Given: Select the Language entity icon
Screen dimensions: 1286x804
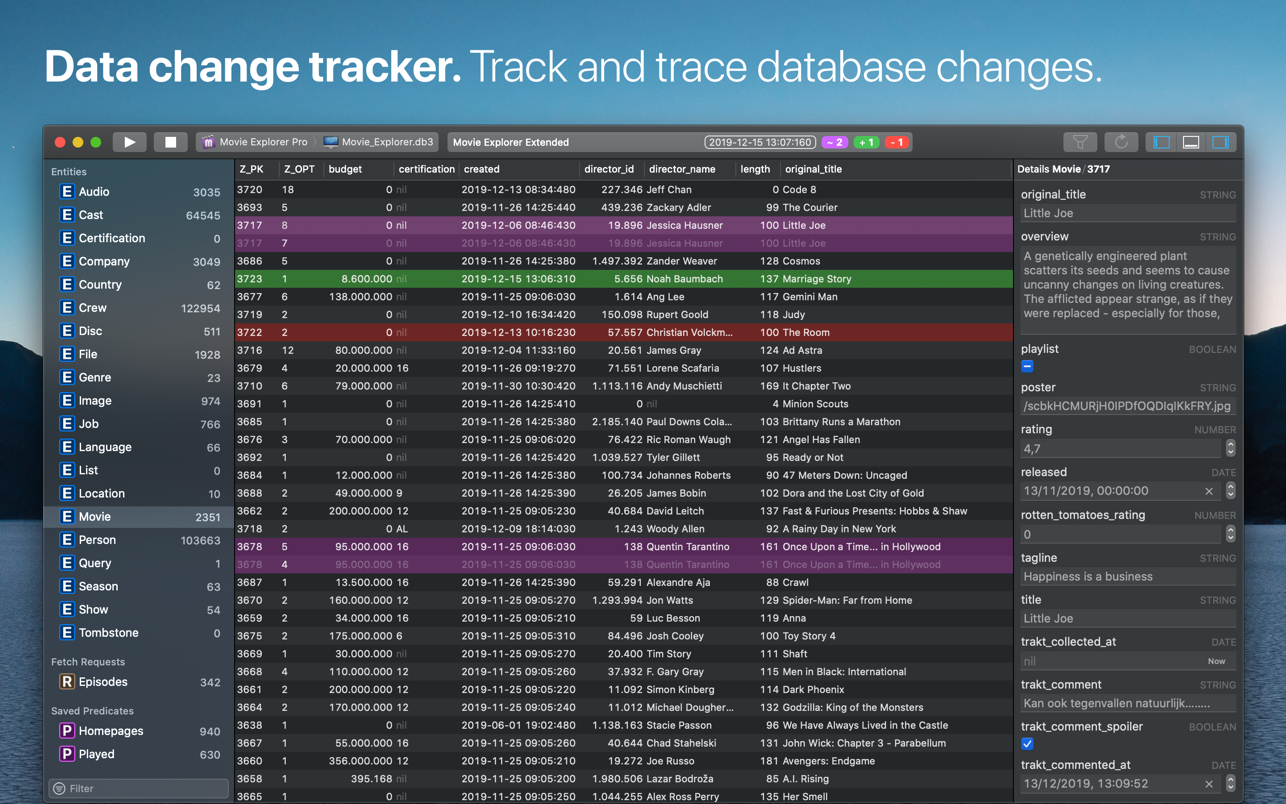Looking at the screenshot, I should (67, 447).
